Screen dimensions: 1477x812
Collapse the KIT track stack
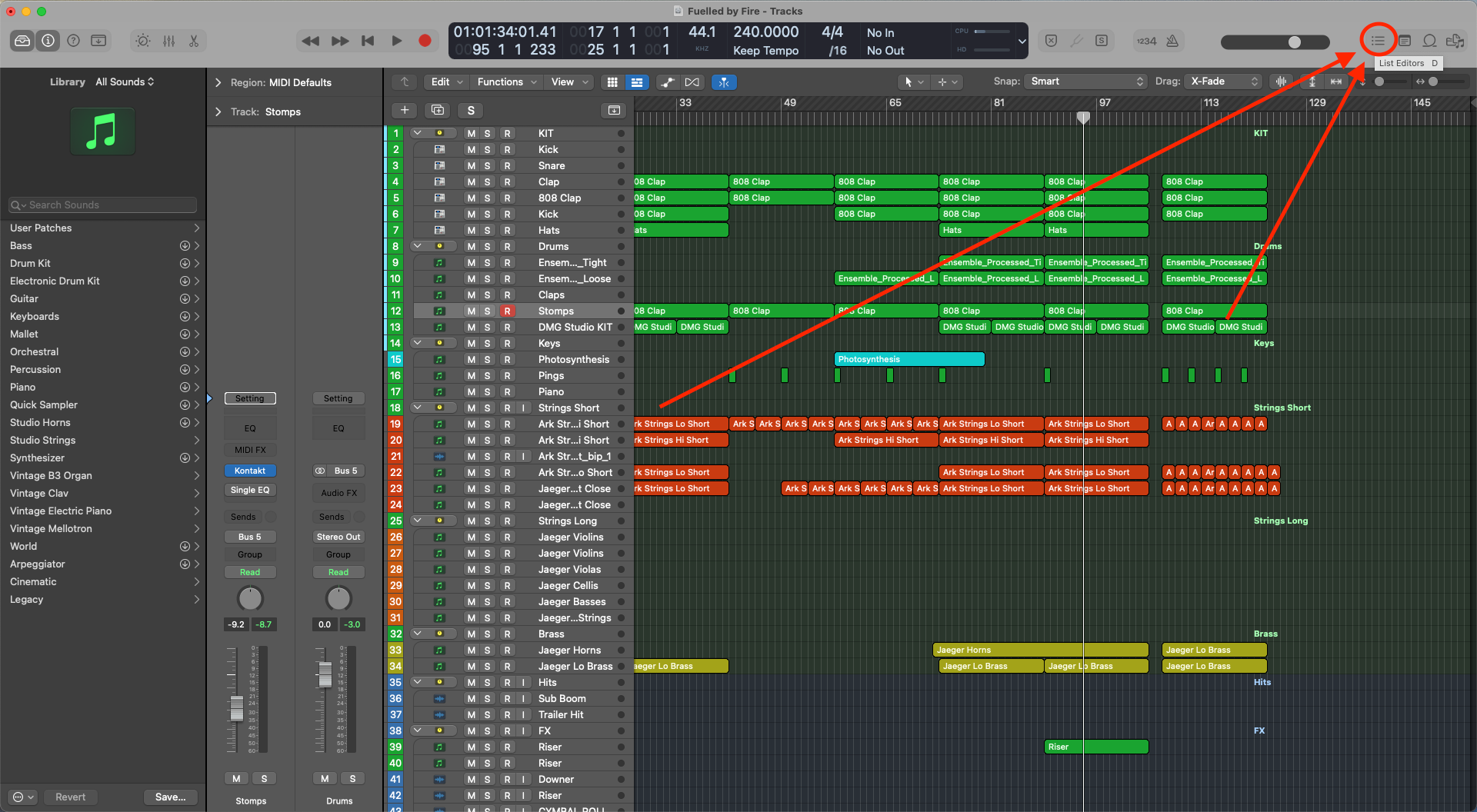click(x=418, y=133)
